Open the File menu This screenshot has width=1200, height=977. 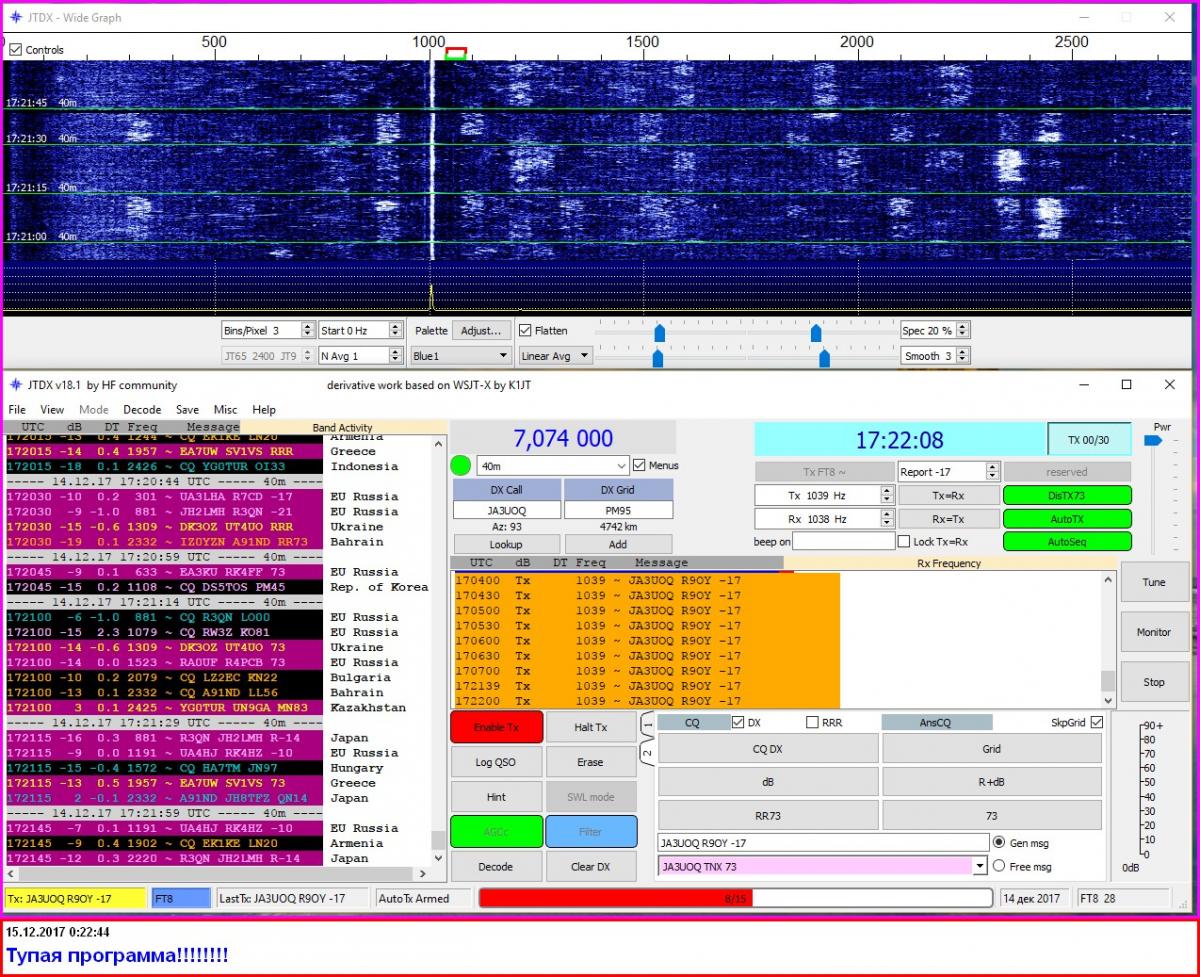pyautogui.click(x=17, y=410)
